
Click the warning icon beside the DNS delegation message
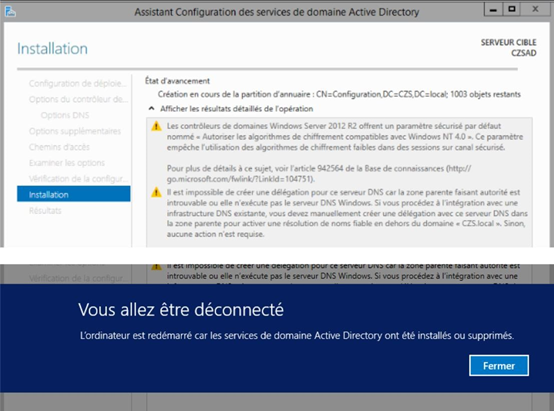click(x=156, y=193)
